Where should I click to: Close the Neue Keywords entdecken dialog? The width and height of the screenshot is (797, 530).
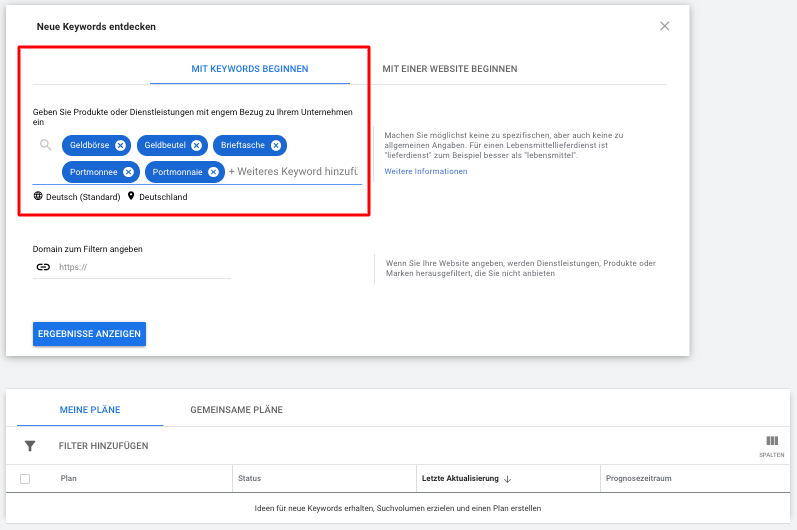(x=664, y=26)
